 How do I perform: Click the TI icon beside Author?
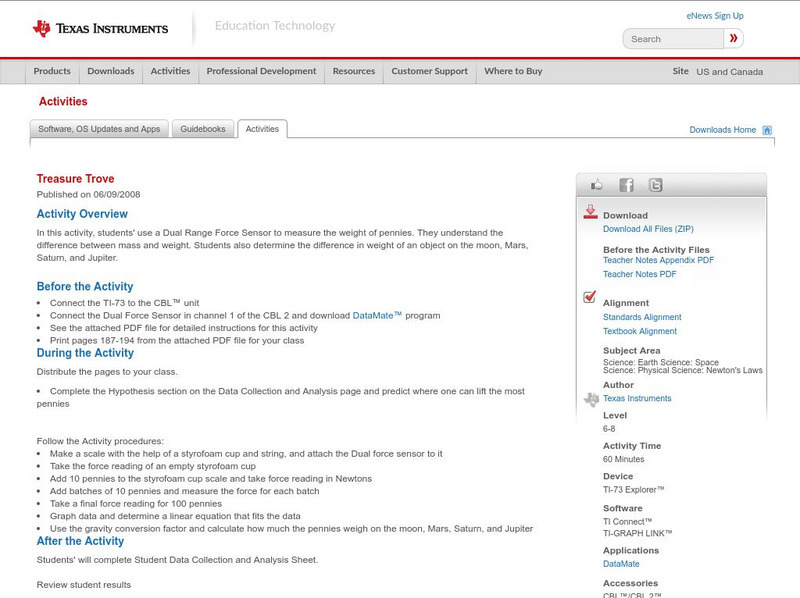point(591,399)
